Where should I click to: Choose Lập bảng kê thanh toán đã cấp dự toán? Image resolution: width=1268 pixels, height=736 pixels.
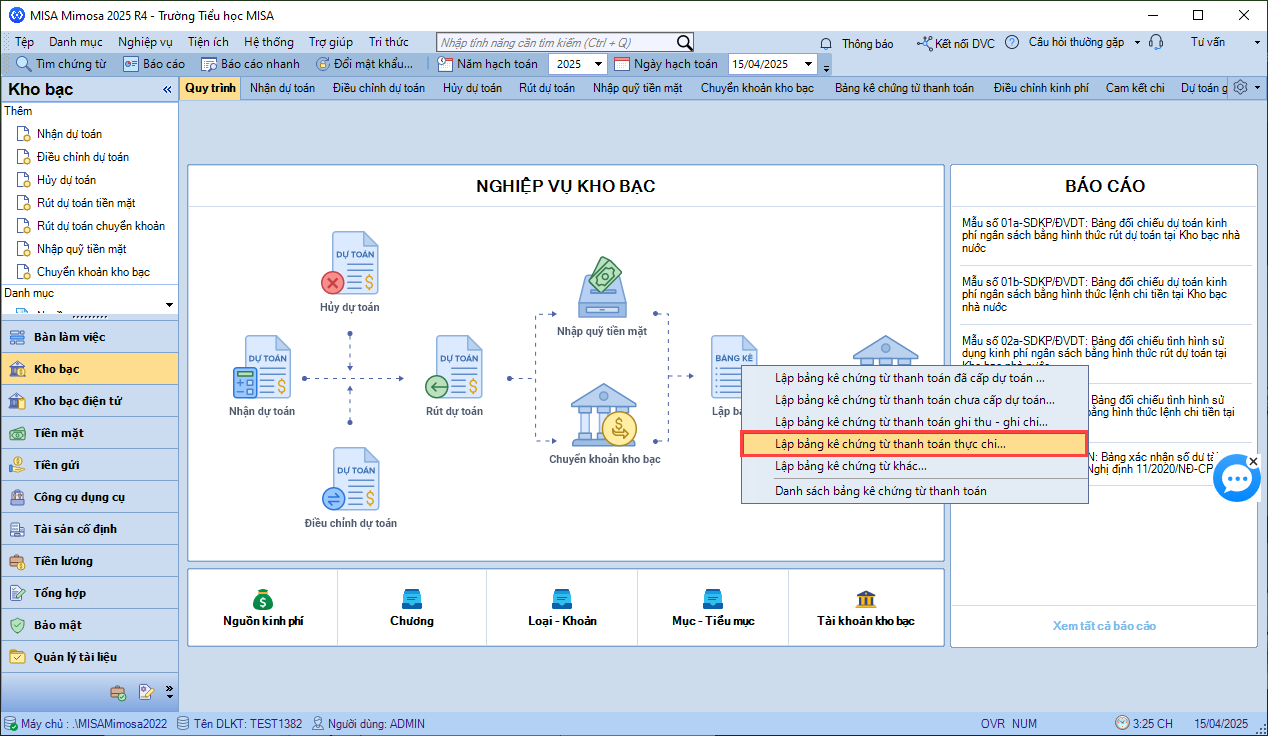pos(914,378)
